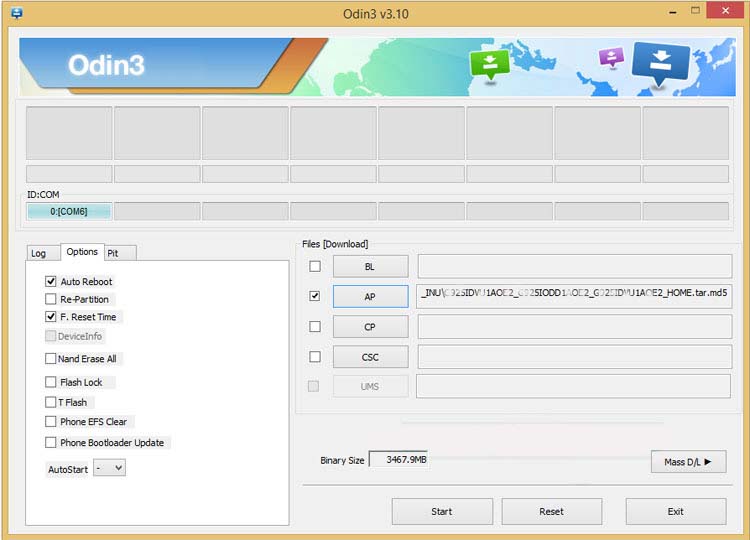Tick the checkbox beside BL button
This screenshot has height=540, width=750.
coord(315,266)
